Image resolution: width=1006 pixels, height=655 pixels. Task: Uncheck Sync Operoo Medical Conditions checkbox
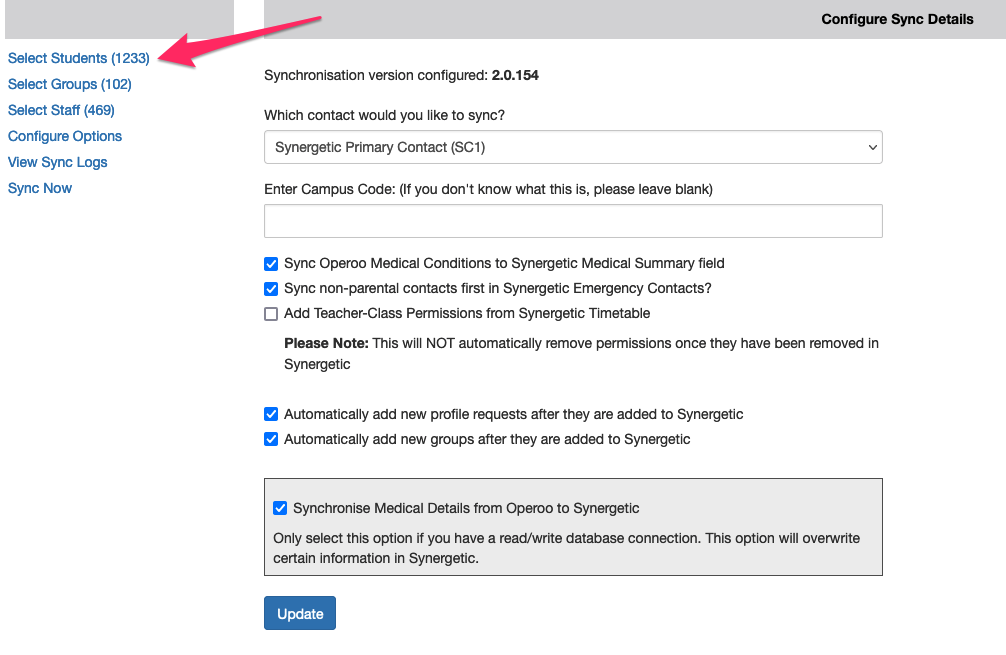(x=271, y=264)
